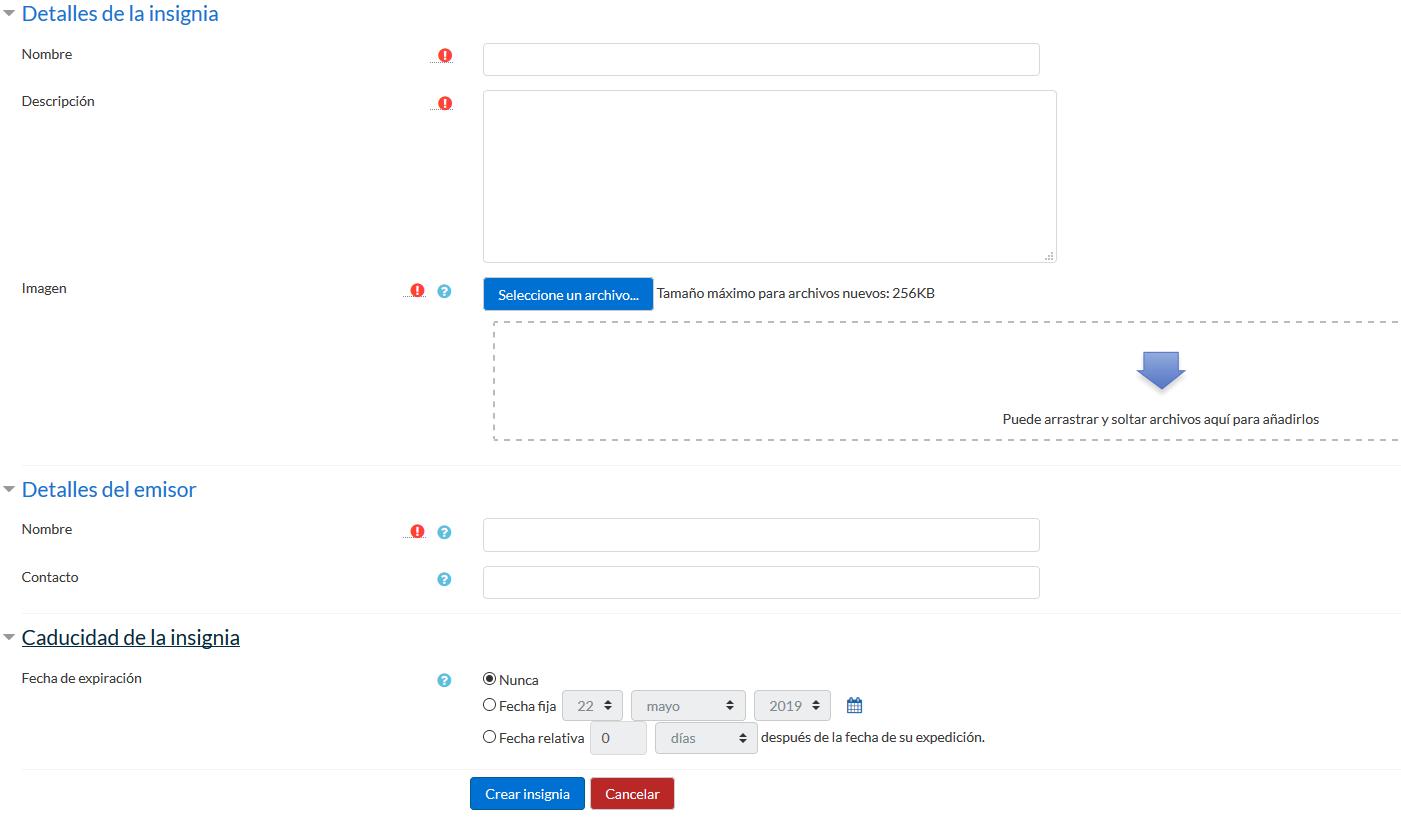Open help for Fecha de expiración
Image resolution: width=1401 pixels, height=817 pixels.
pos(445,680)
